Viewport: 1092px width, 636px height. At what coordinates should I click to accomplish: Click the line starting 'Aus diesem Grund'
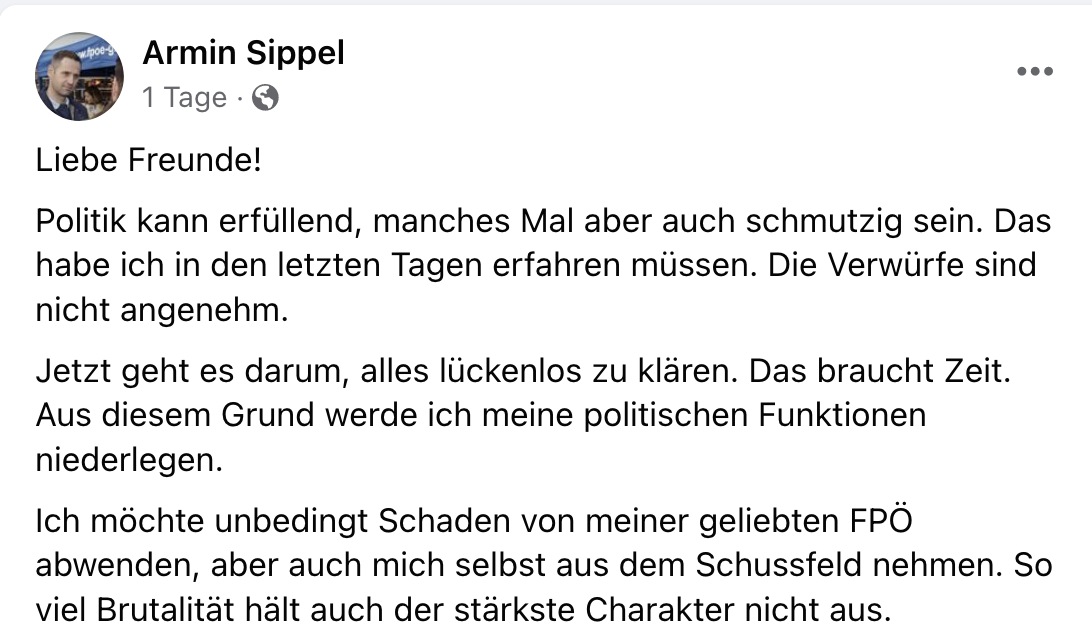click(x=481, y=416)
